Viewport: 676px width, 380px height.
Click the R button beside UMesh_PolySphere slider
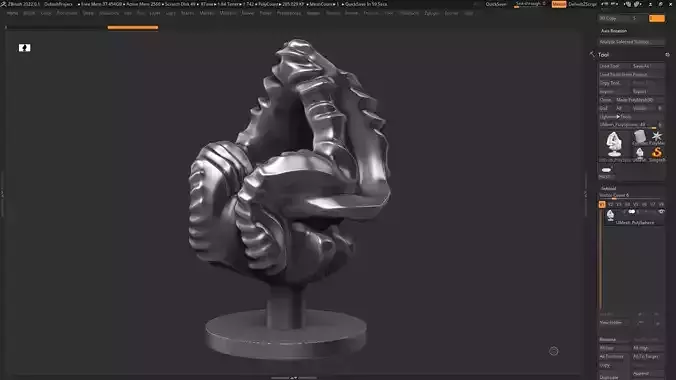pos(660,125)
